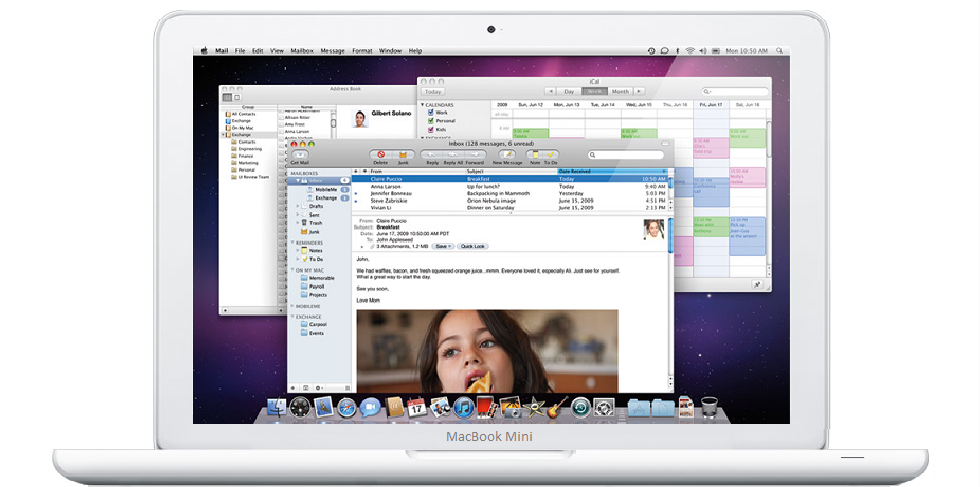980x487 pixels.
Task: Mark message as Junk via toolbar icon
Action: point(403,154)
